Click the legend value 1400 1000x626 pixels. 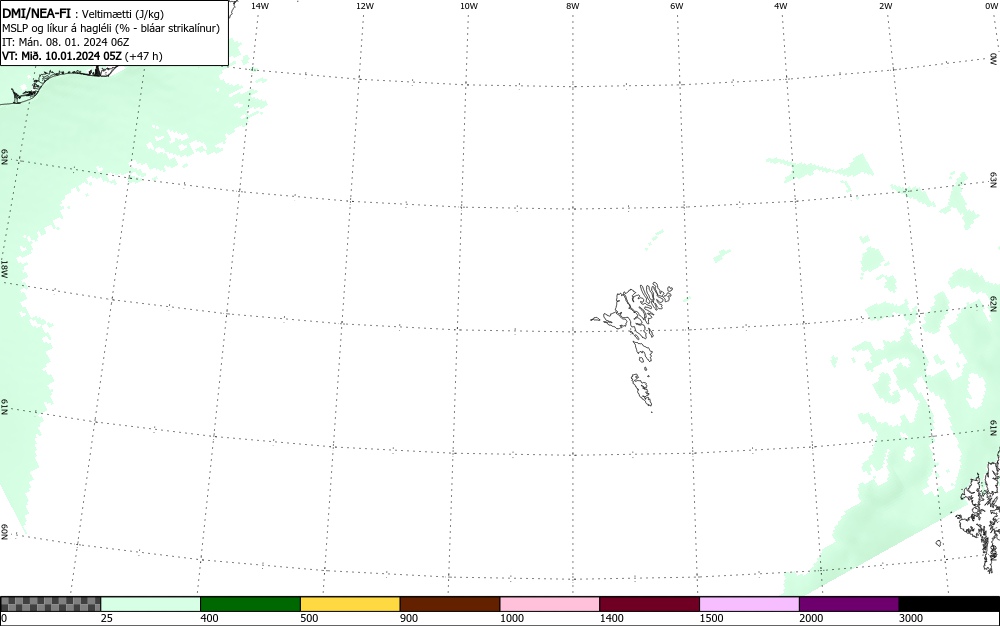[x=612, y=618]
